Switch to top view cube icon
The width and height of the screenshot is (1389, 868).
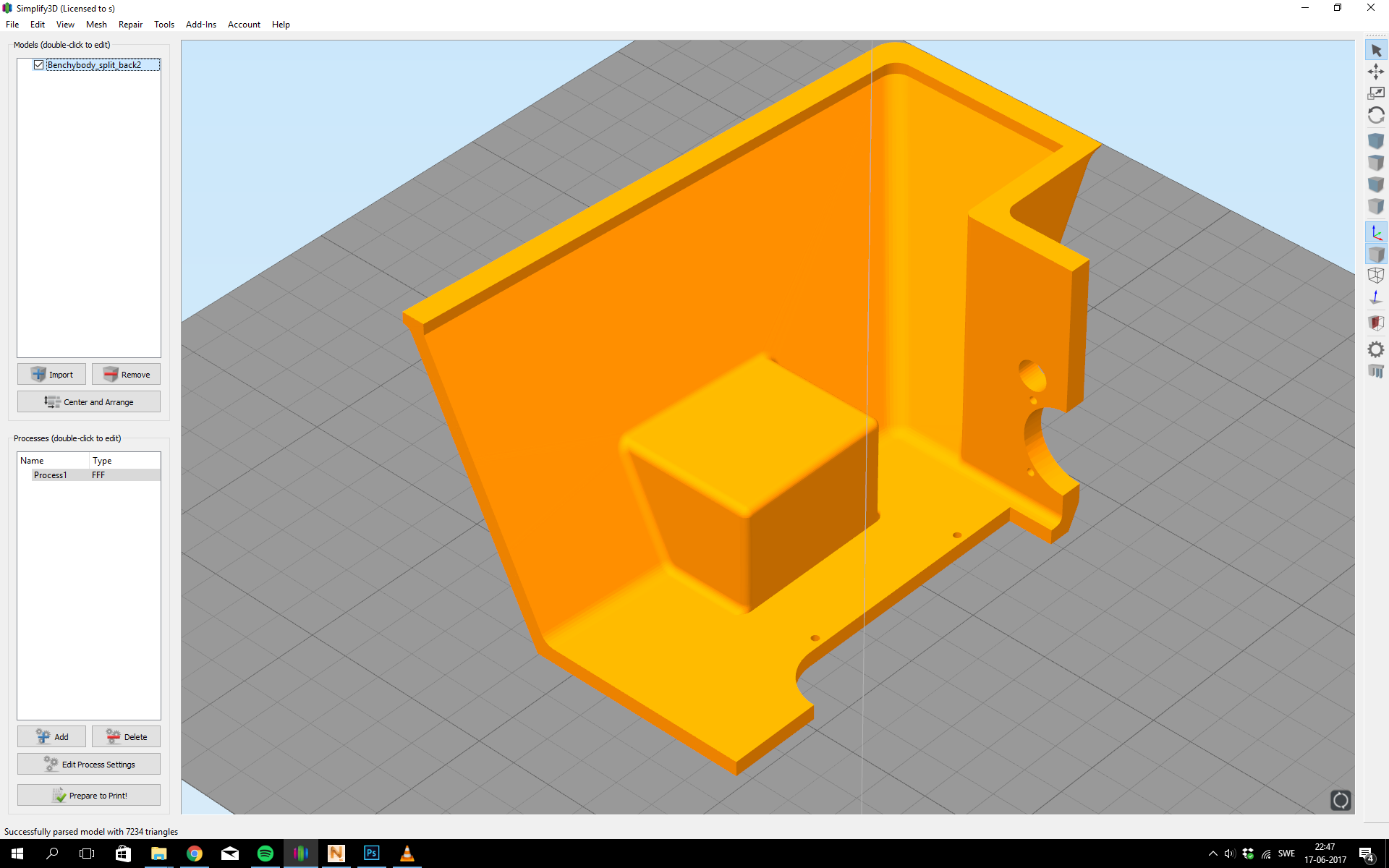pyautogui.click(x=1376, y=163)
